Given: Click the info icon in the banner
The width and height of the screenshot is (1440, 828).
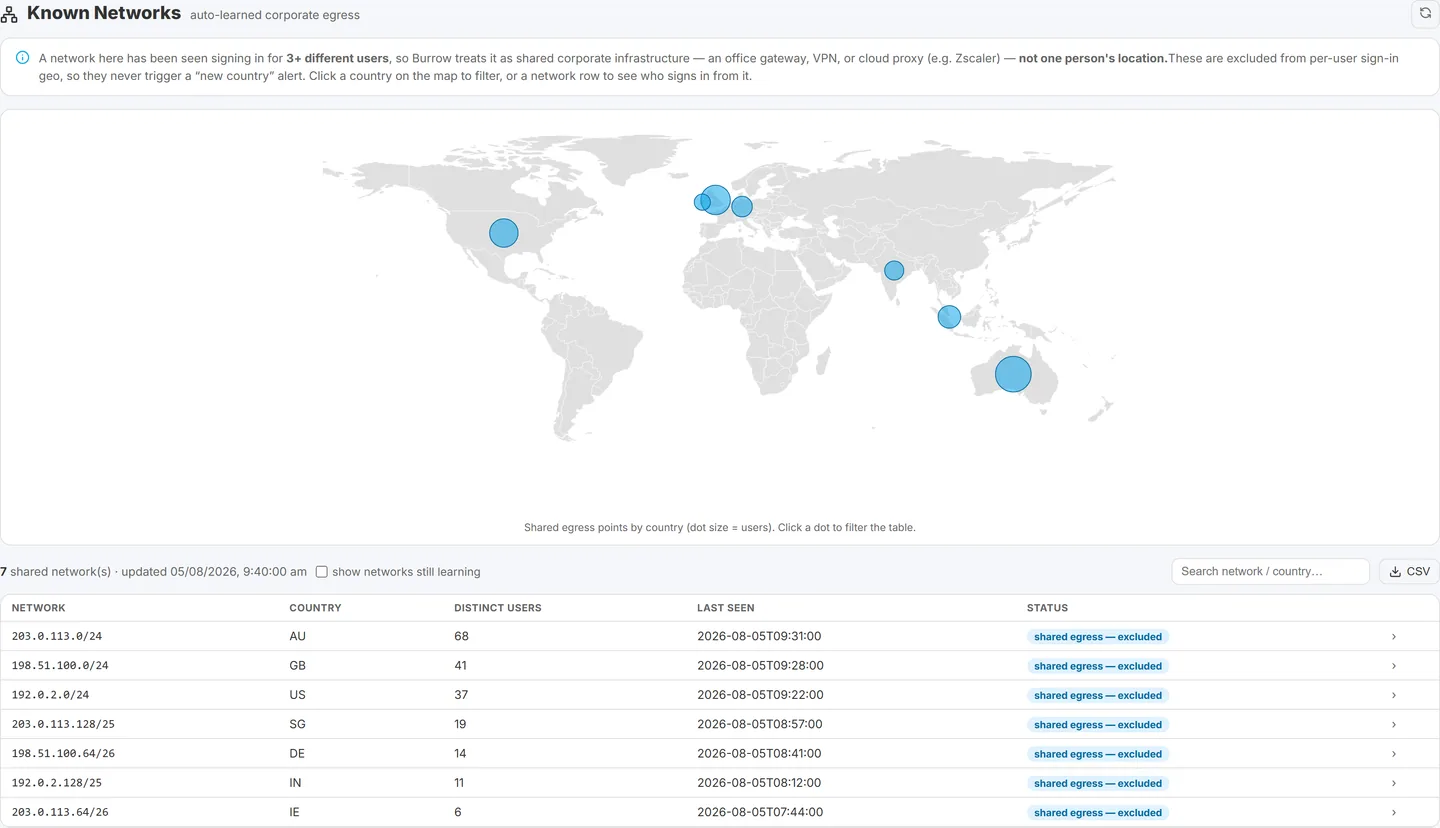Looking at the screenshot, I should (22, 58).
